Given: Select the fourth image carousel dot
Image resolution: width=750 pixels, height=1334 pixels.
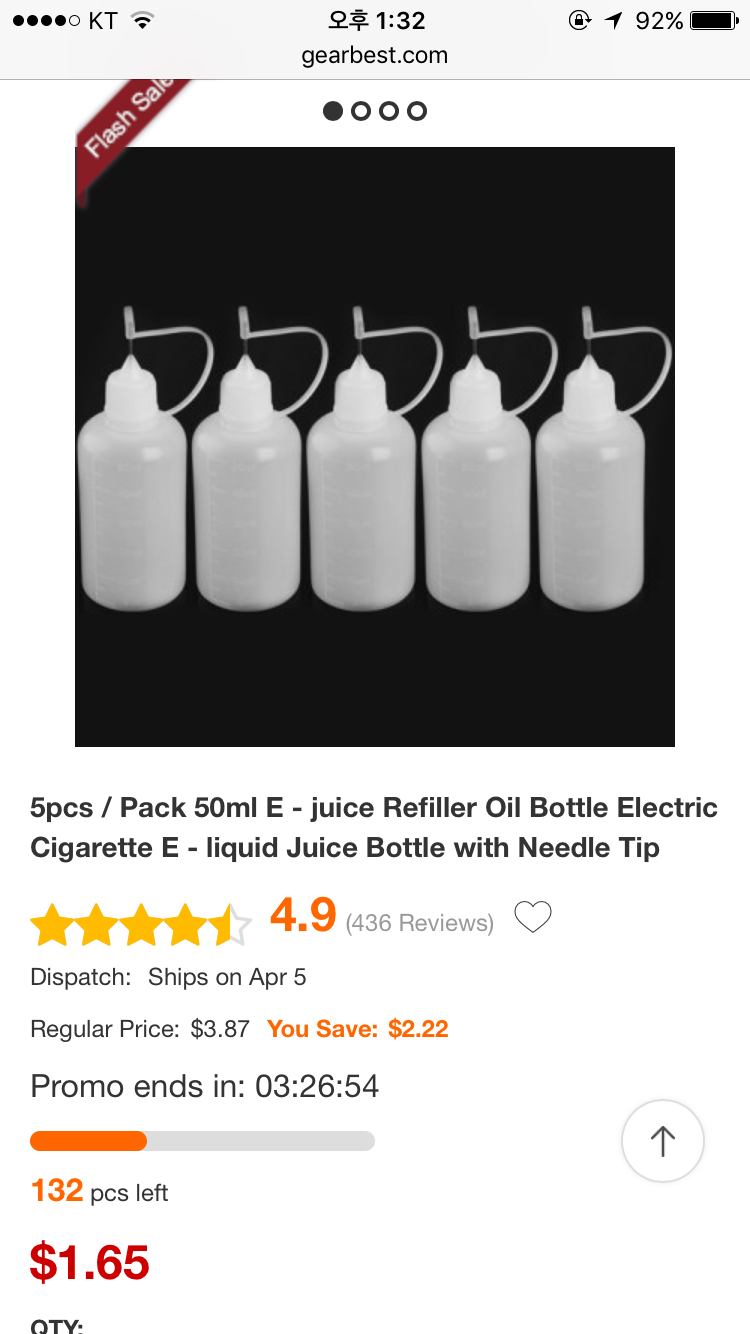Looking at the screenshot, I should pos(417,111).
